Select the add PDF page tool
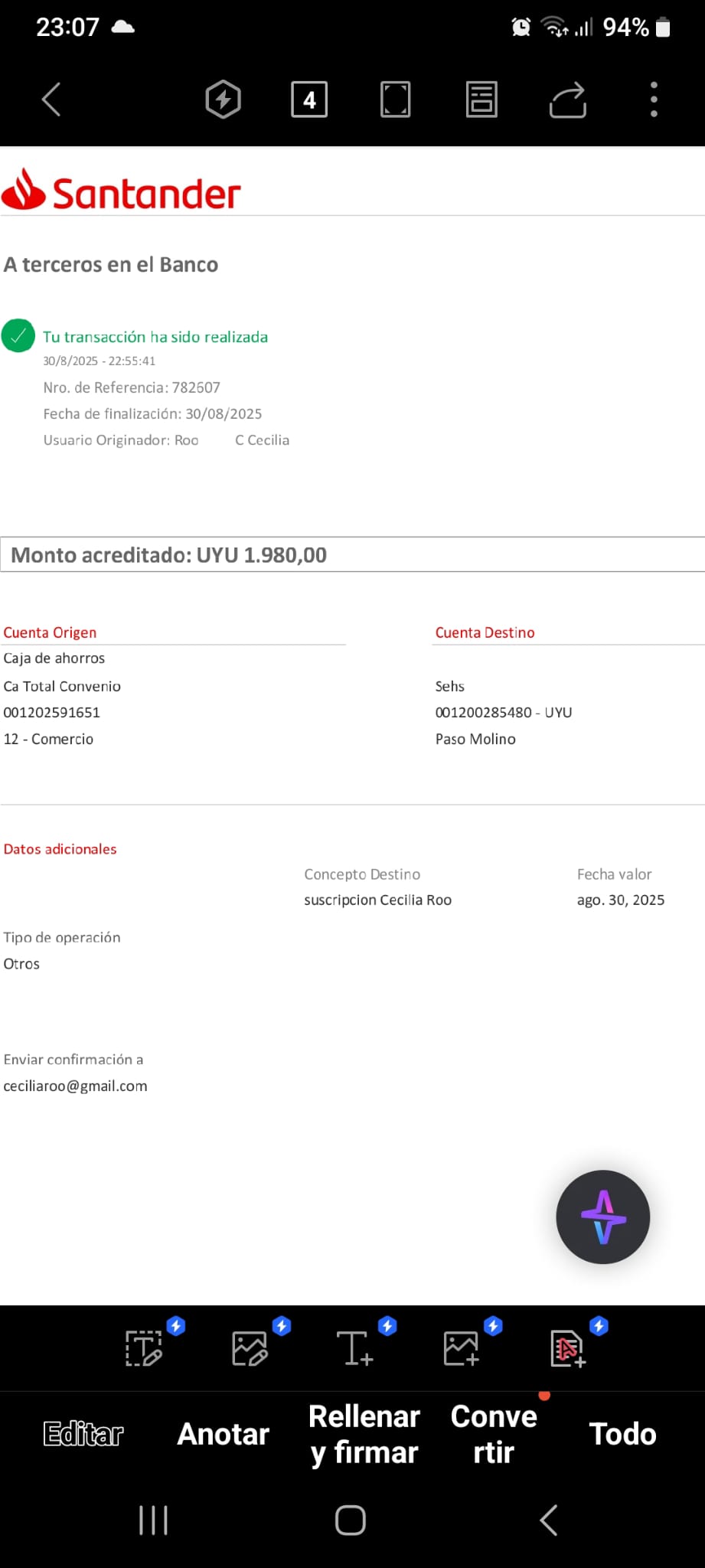The height and width of the screenshot is (1568, 705). (567, 1348)
